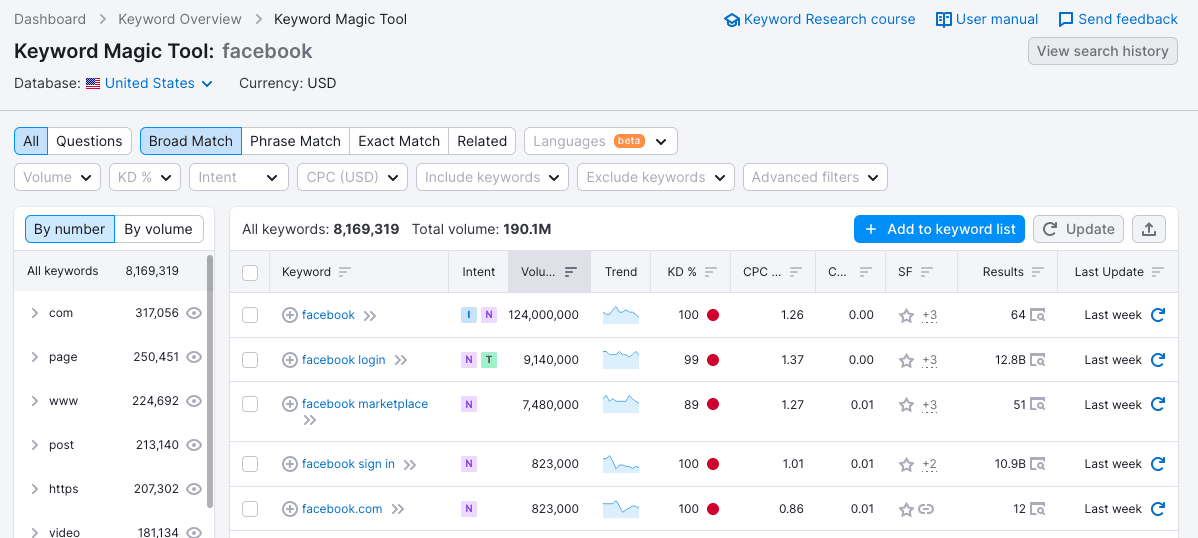Image resolution: width=1198 pixels, height=538 pixels.
Task: Switch grouping to By volume
Action: (x=159, y=229)
